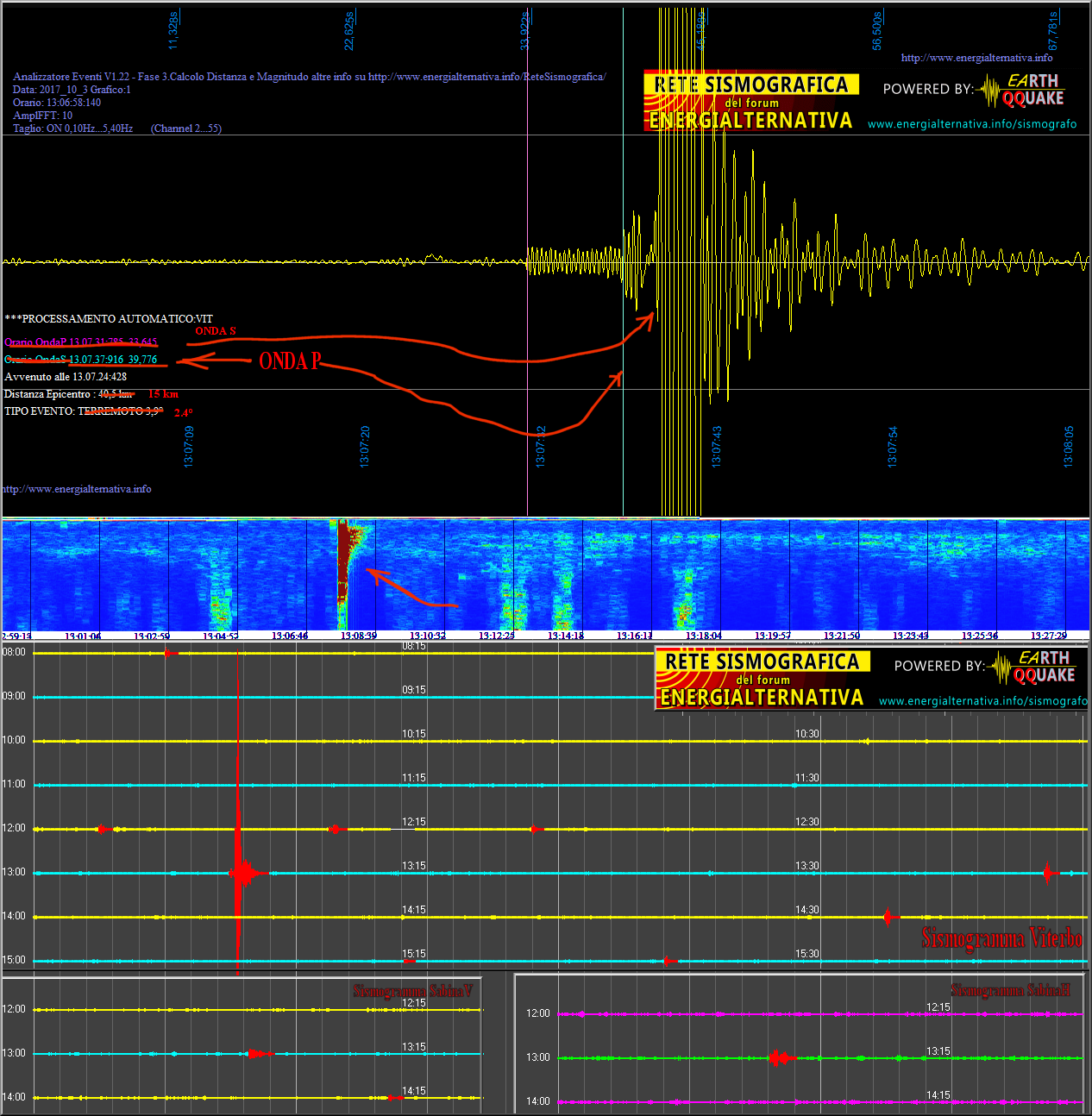This screenshot has height=1116, width=1092.
Task: Click the red event marker on the Viterbo 08:00 trace
Action: pos(171,653)
